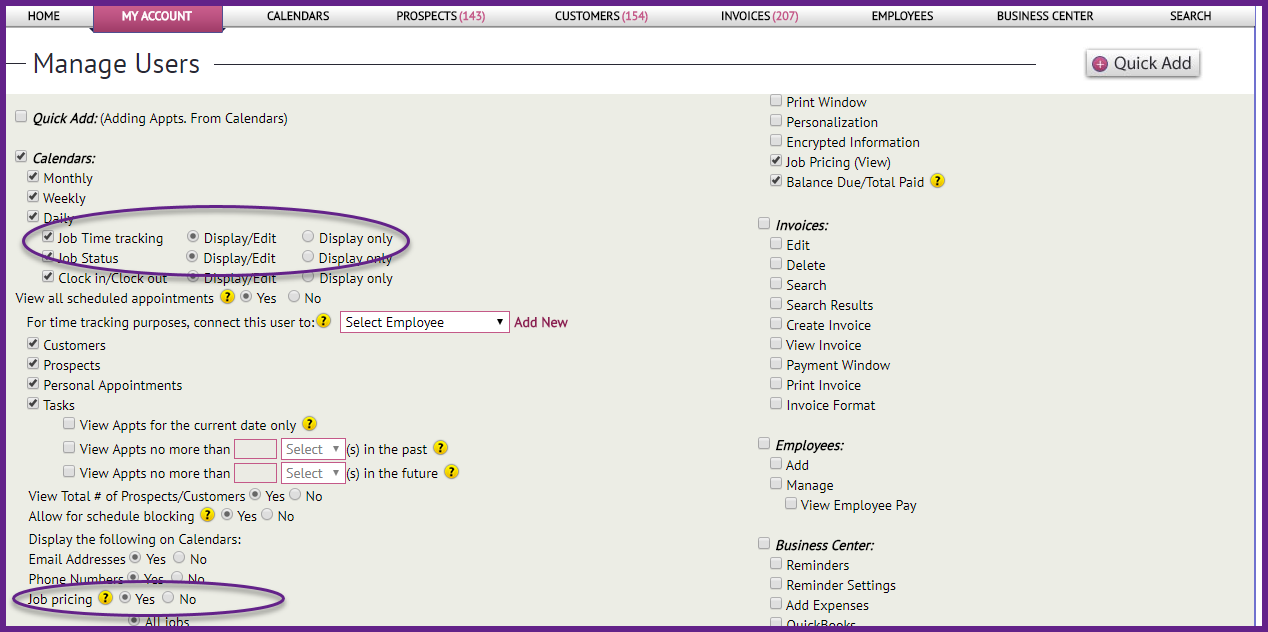Uncheck the Prospects checkbox
1268x632 pixels.
[x=33, y=364]
